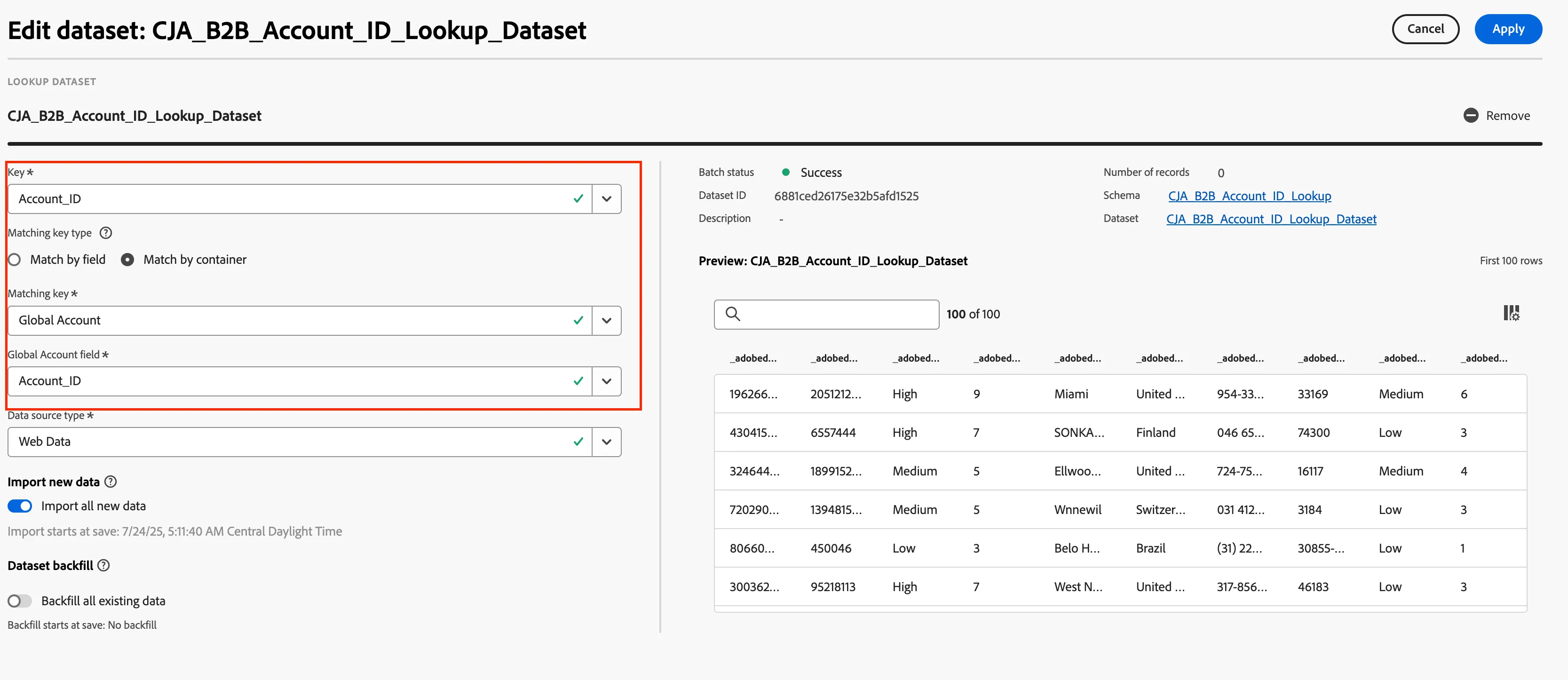1568x680 pixels.
Task: Click the Success batch status text
Action: 821,173
